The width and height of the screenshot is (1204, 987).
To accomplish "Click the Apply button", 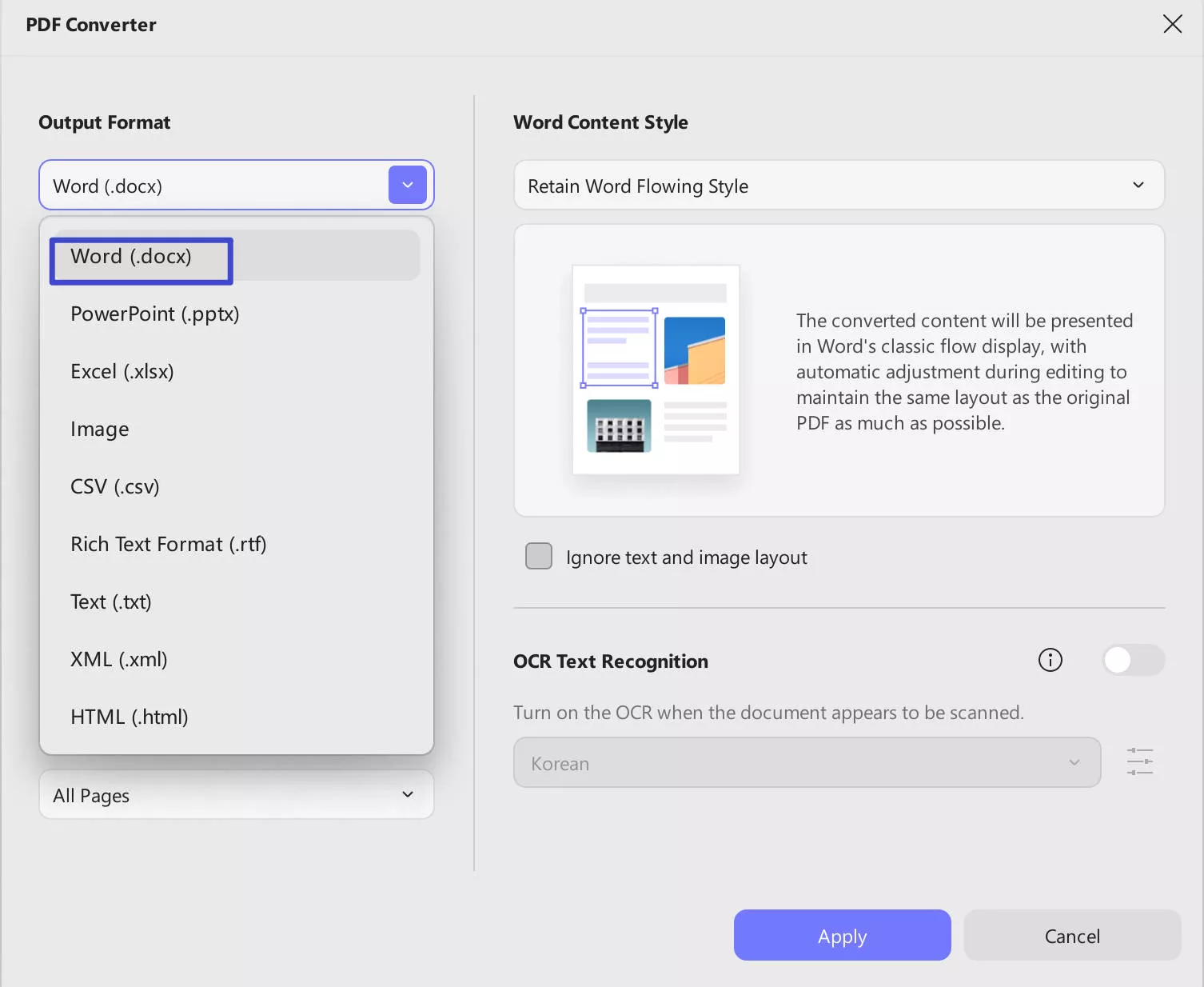I will click(842, 935).
